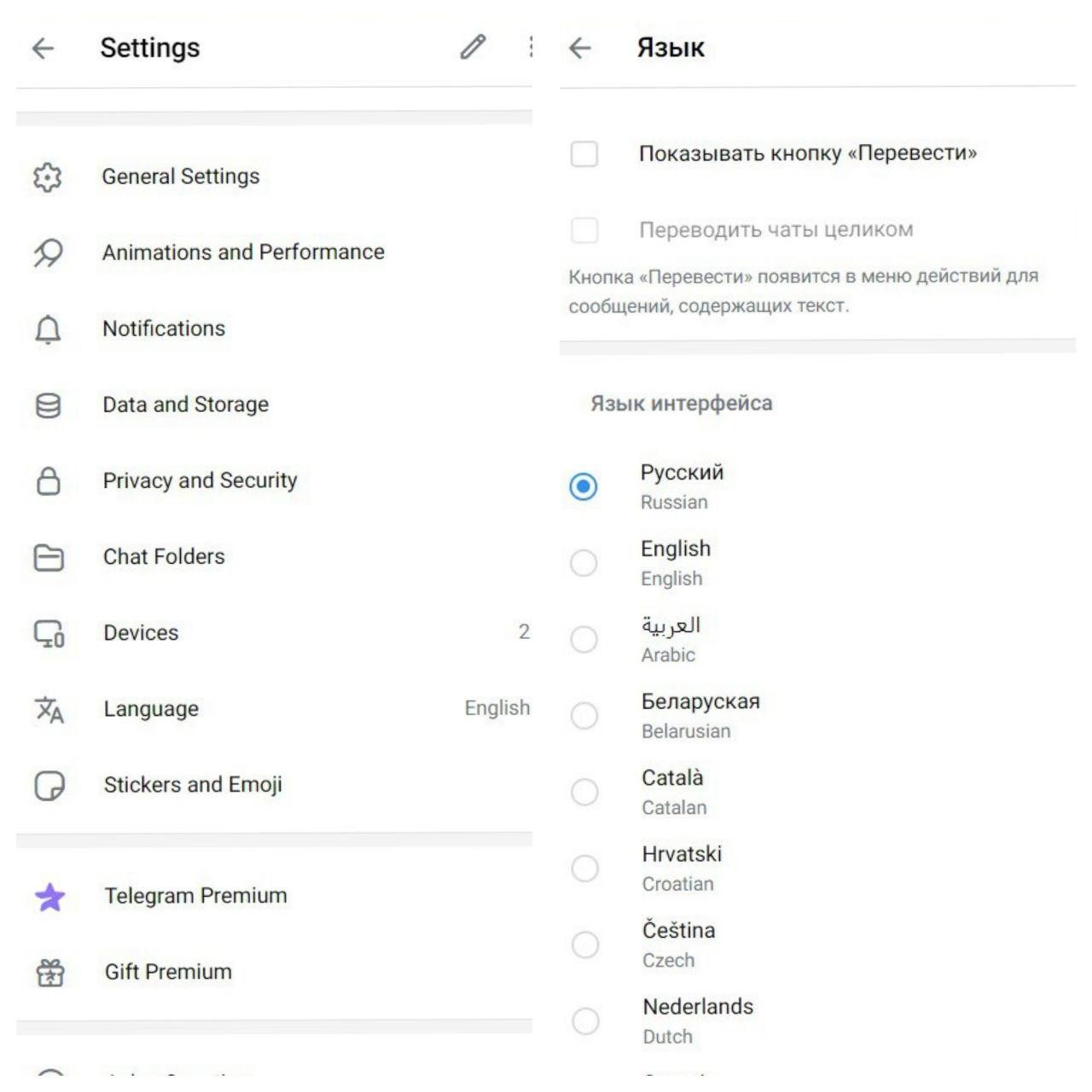This screenshot has height=1092, width=1092.
Task: Open the Devices settings entry
Action: click(141, 633)
